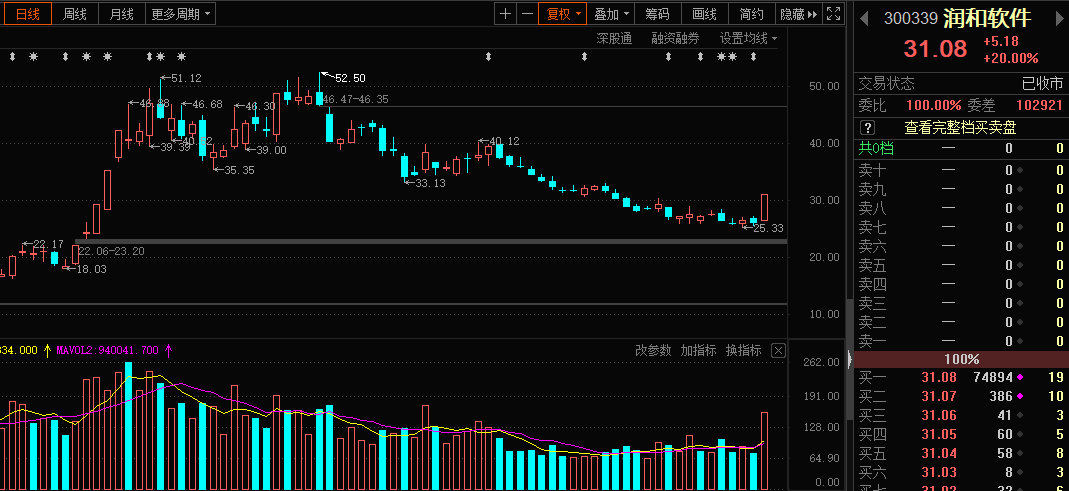1069x491 pixels.
Task: Switch to the 月线 monthly tab
Action: pyautogui.click(x=121, y=14)
